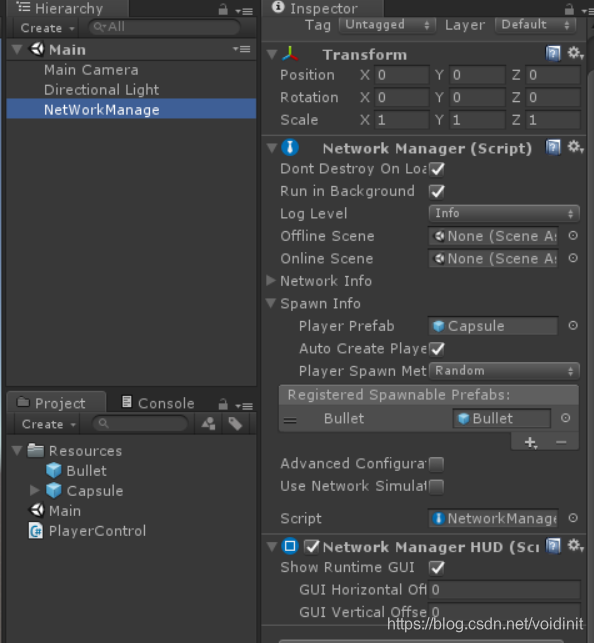Toggle Dont Destroy On Load checkbox
594x643 pixels.
(437, 169)
